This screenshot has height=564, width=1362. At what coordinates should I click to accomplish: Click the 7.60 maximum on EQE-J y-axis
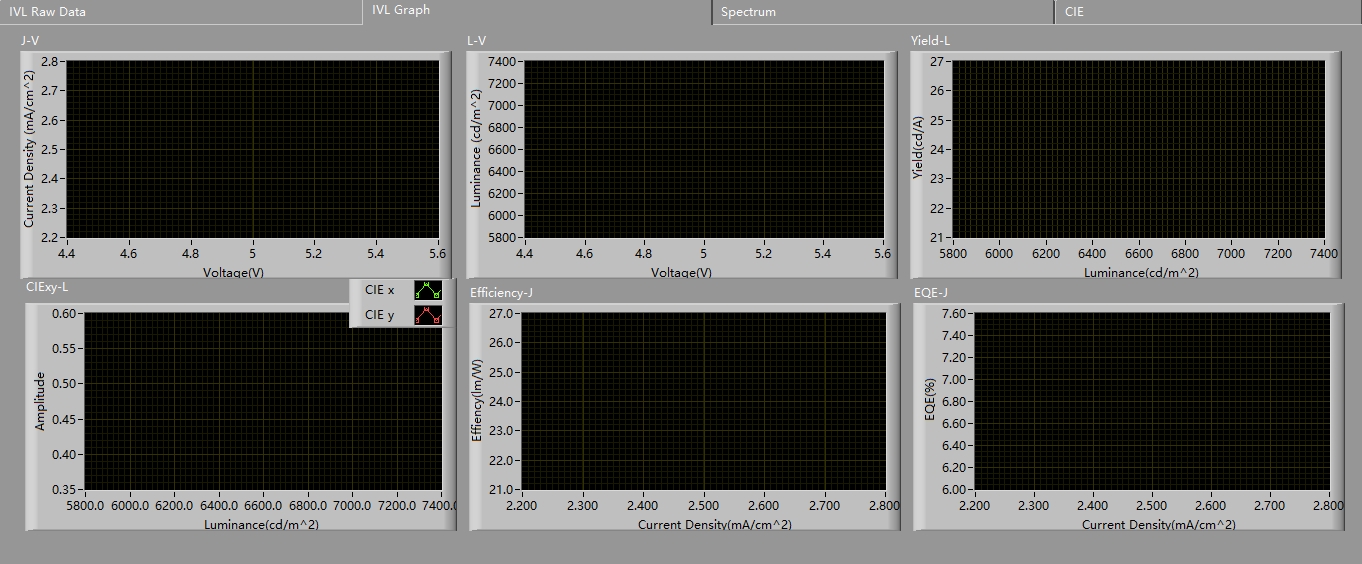(x=951, y=313)
